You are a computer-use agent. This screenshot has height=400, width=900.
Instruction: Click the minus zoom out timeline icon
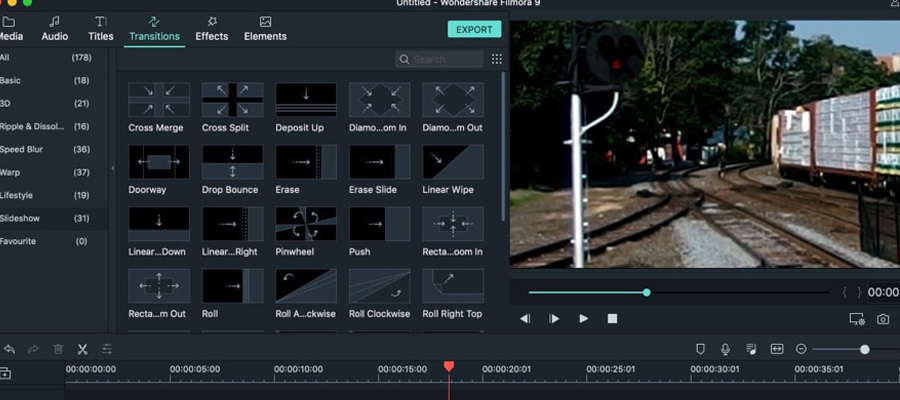pyautogui.click(x=801, y=349)
